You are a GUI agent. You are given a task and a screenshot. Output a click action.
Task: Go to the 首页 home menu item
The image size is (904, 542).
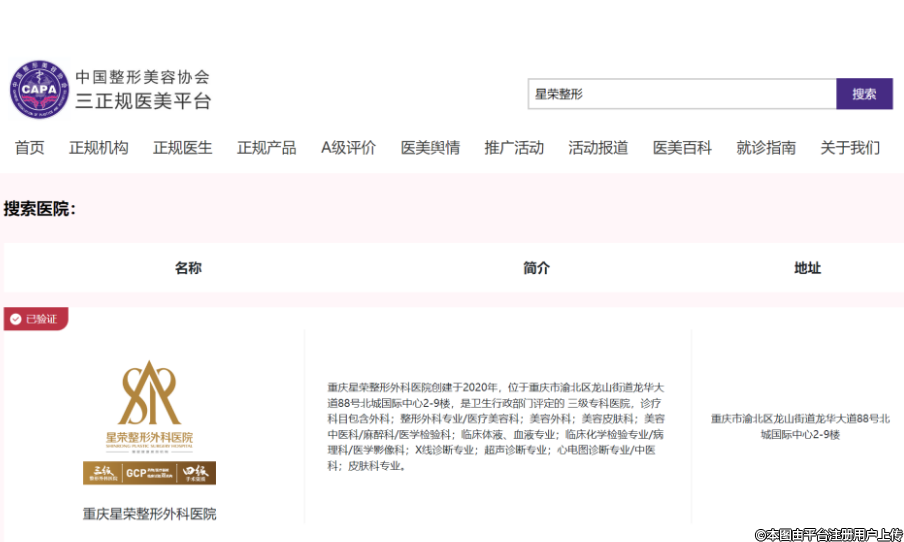coord(29,148)
